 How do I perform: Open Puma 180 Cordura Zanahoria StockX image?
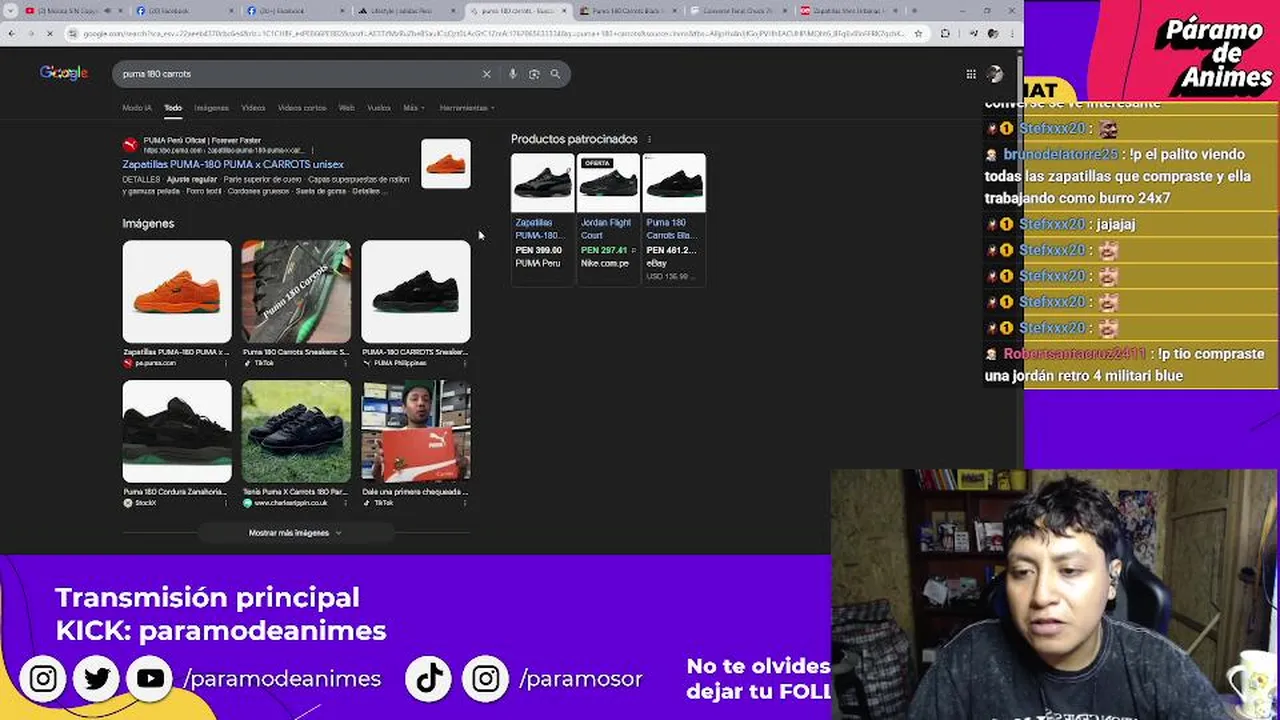coord(177,431)
